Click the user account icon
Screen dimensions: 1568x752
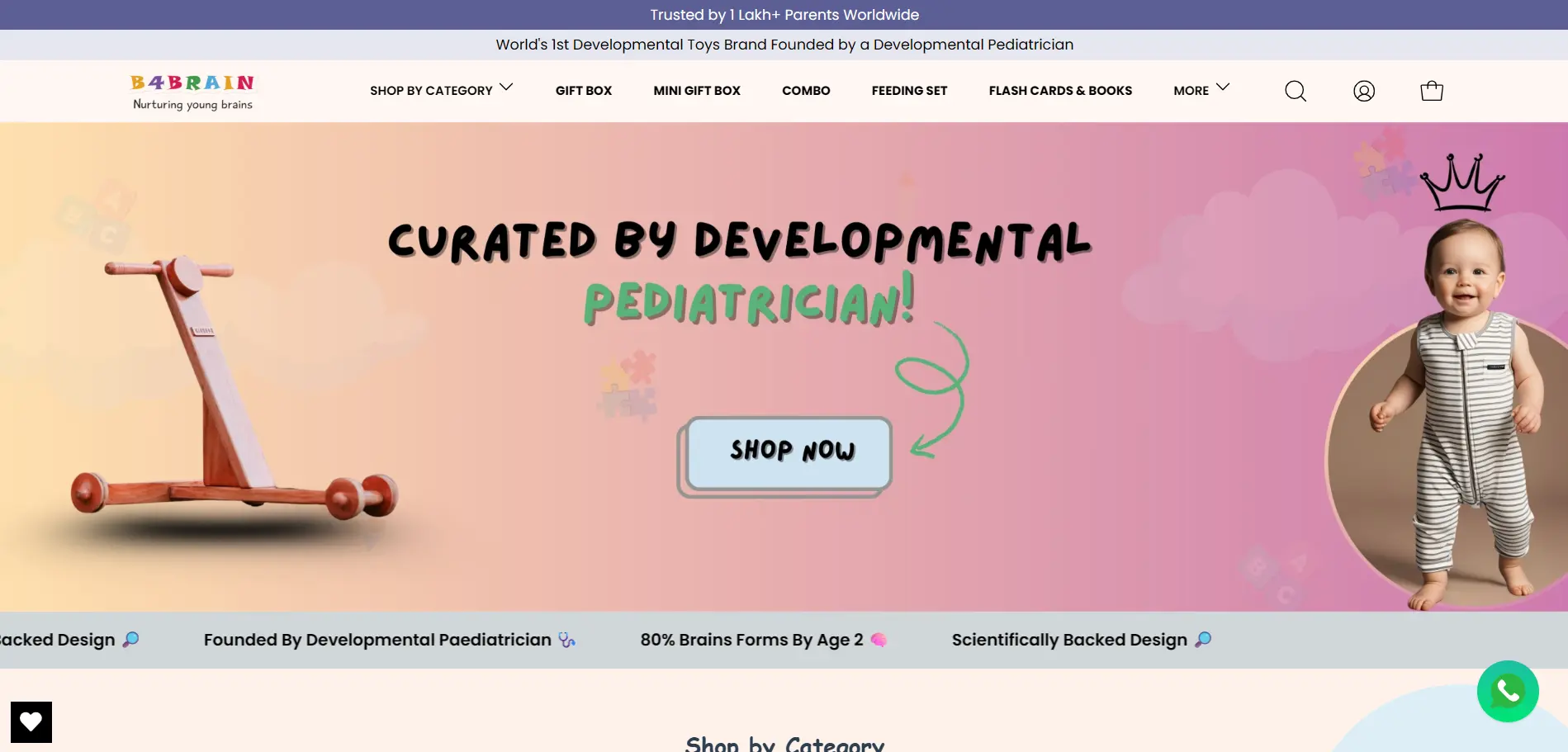pyautogui.click(x=1363, y=91)
